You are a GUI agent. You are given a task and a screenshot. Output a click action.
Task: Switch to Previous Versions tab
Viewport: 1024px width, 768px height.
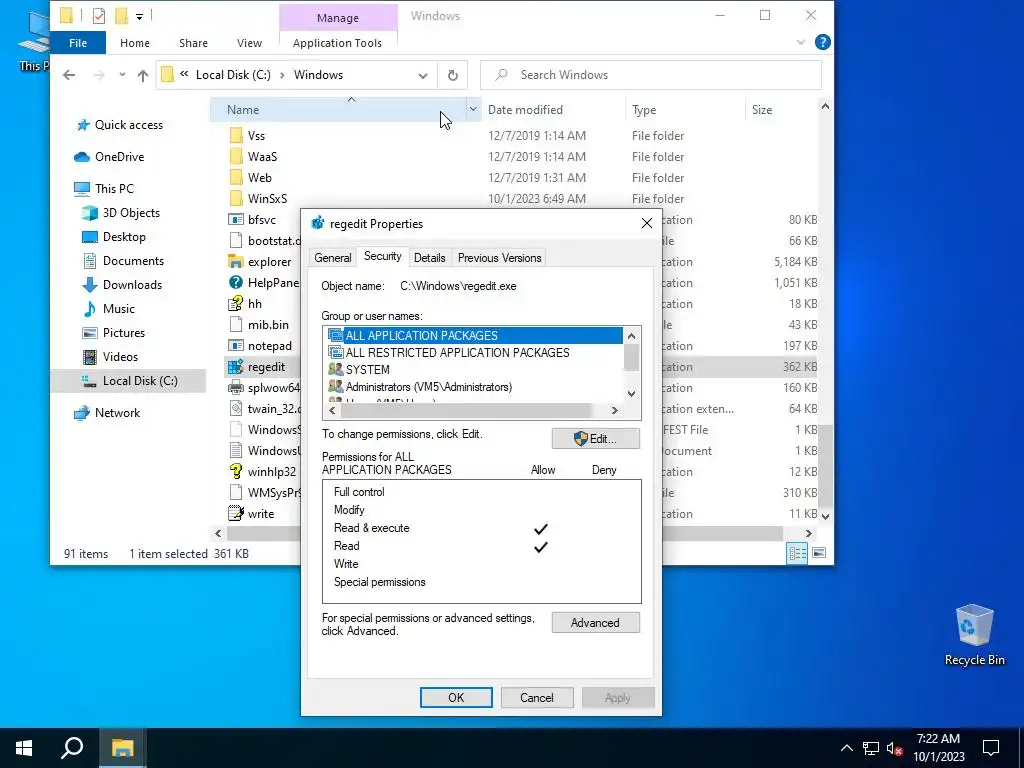tap(500, 258)
